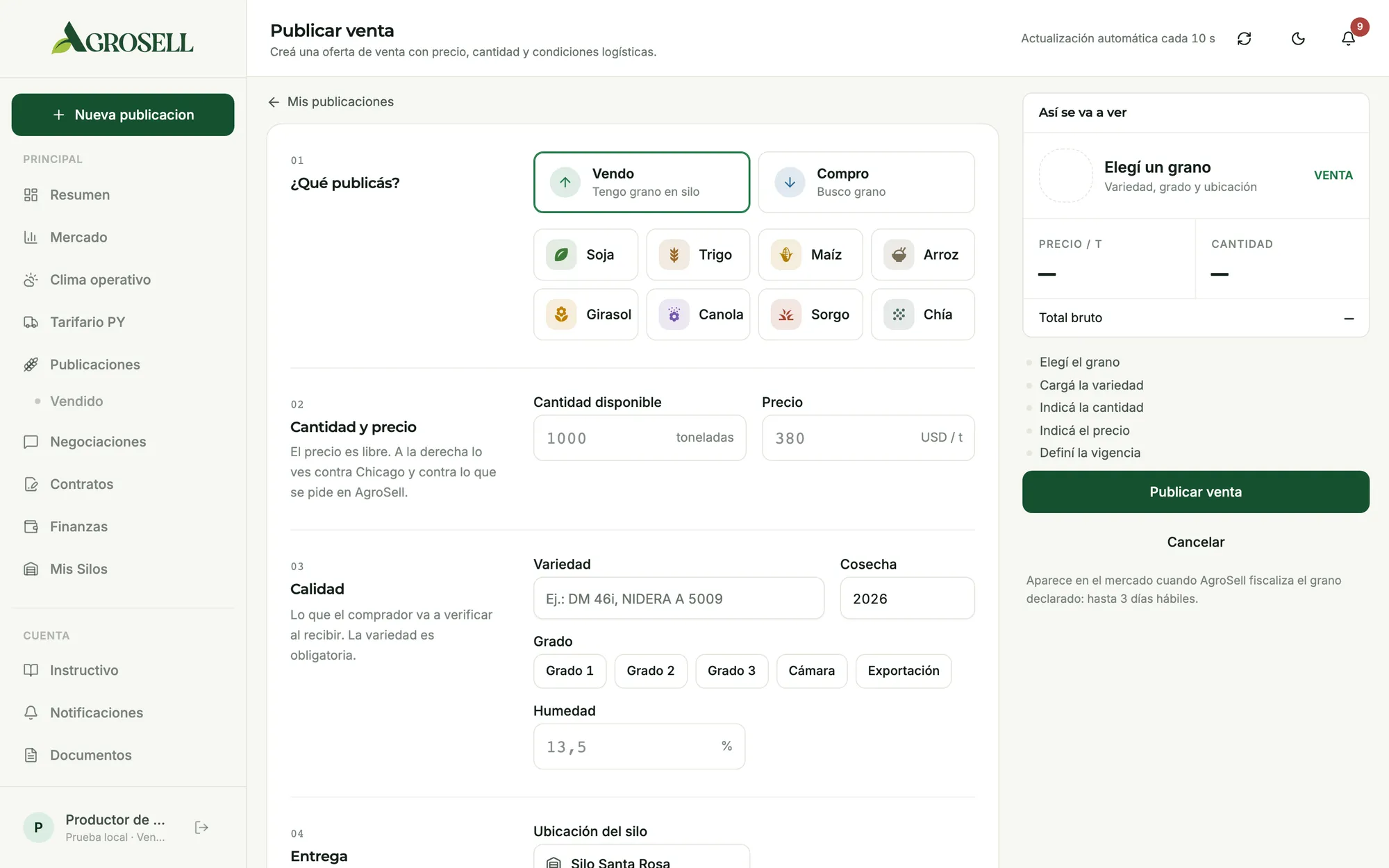The image size is (1389, 868).
Task: Click the Publicaciones wheat icon
Action: click(31, 365)
